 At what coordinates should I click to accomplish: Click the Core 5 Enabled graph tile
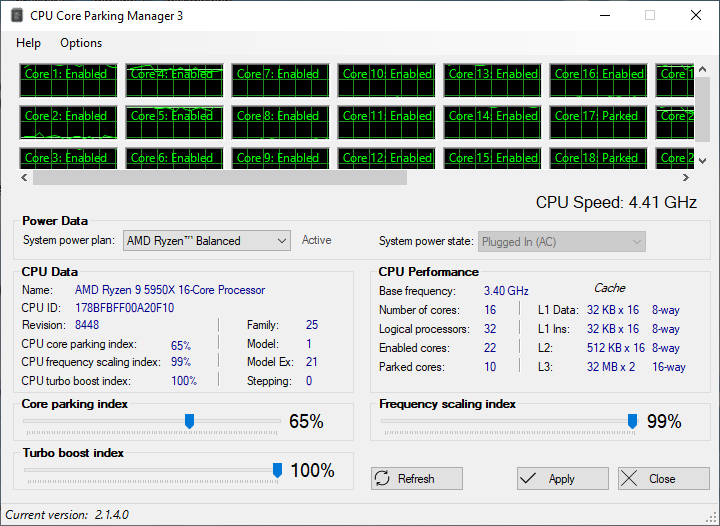[x=171, y=122]
